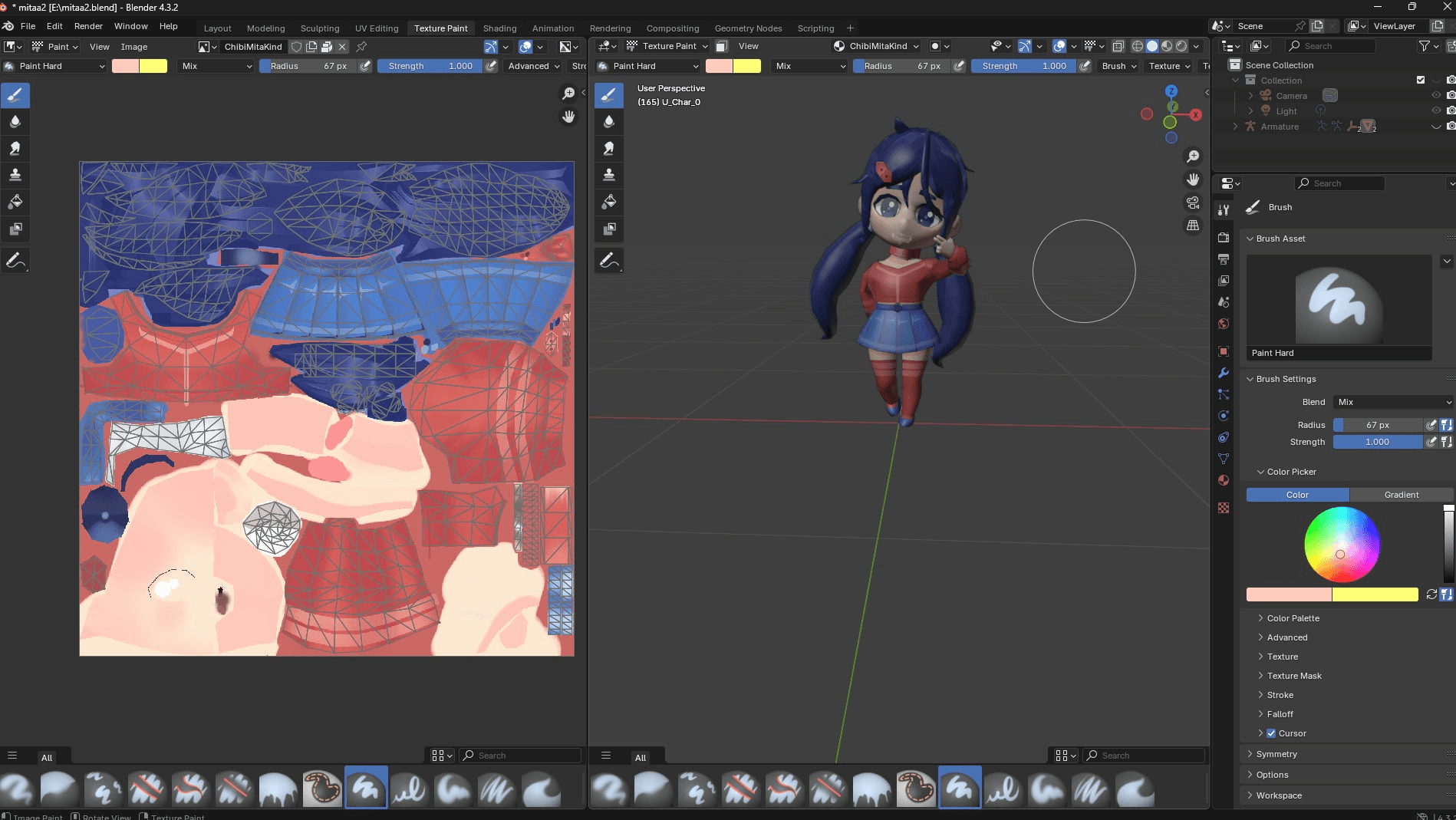Expand the Falloff section
The image size is (1456, 820).
tap(1280, 714)
